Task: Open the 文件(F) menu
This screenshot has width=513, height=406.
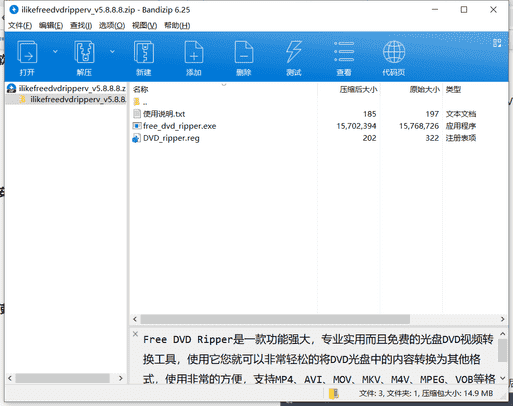Action: pyautogui.click(x=20, y=25)
